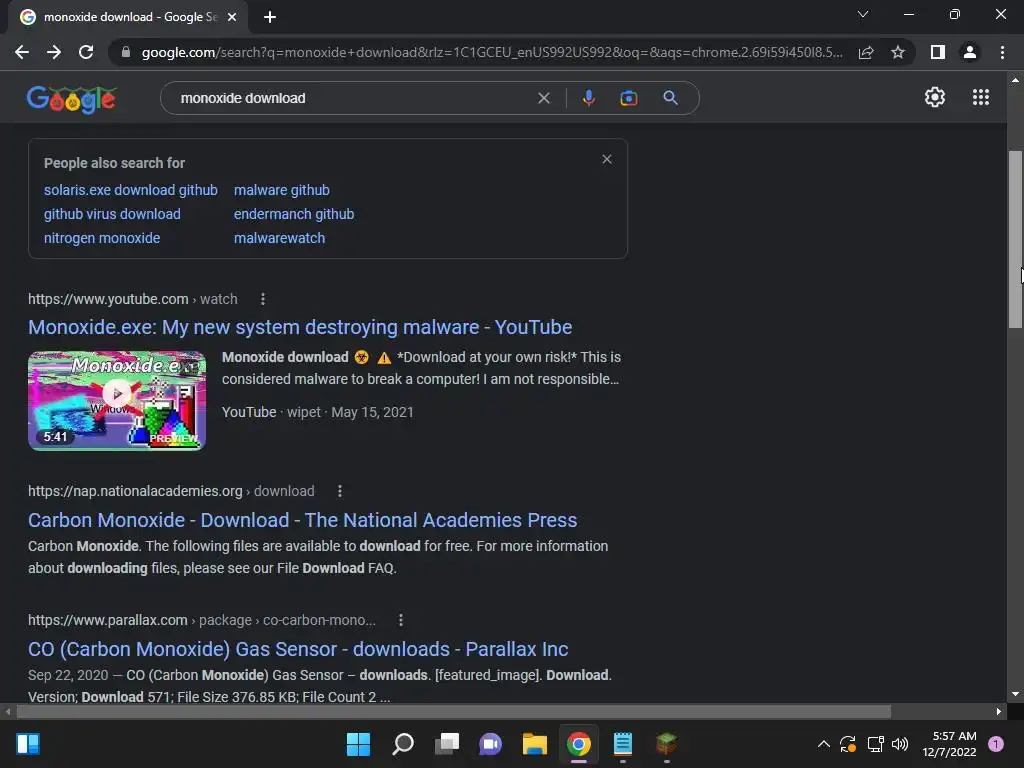Image resolution: width=1024 pixels, height=768 pixels.
Task: Open the Chat app on taskbar
Action: pyautogui.click(x=490, y=744)
